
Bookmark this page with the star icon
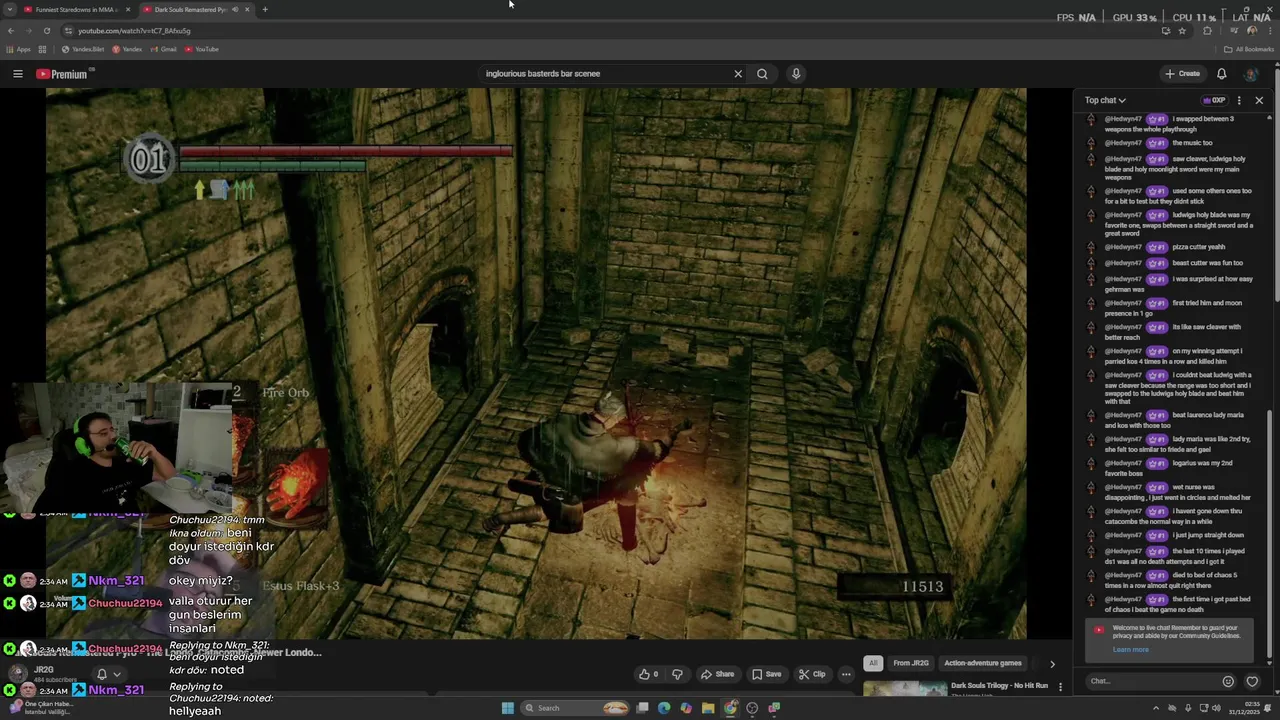pyautogui.click(x=1182, y=31)
